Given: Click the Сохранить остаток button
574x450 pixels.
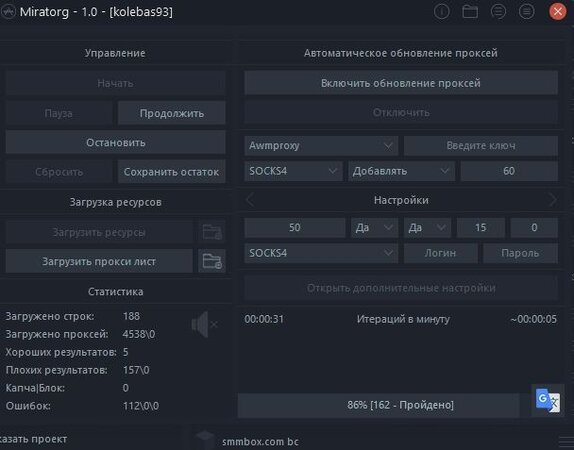Looking at the screenshot, I should 171,172.
